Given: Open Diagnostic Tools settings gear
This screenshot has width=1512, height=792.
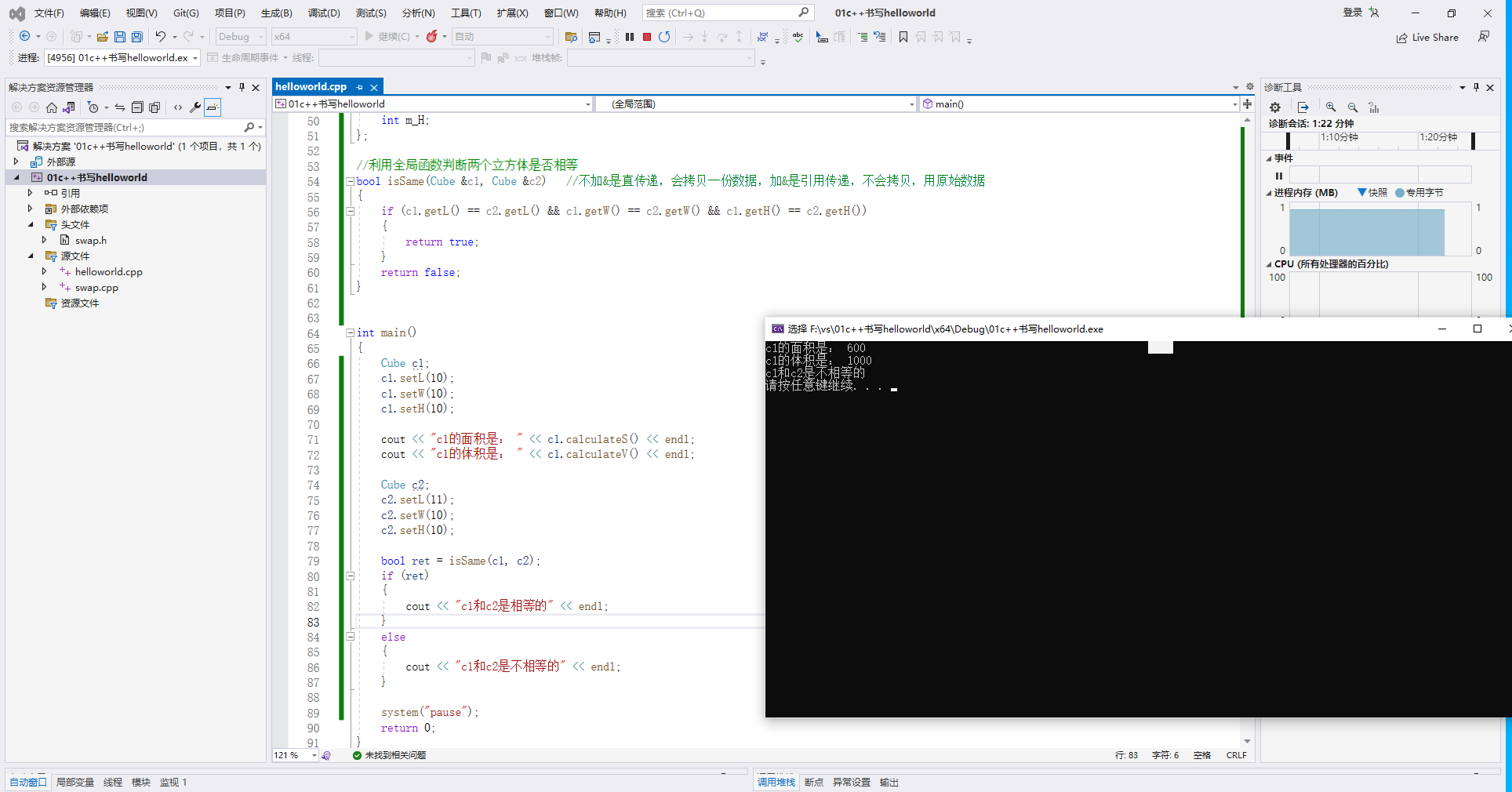Looking at the screenshot, I should (x=1275, y=107).
